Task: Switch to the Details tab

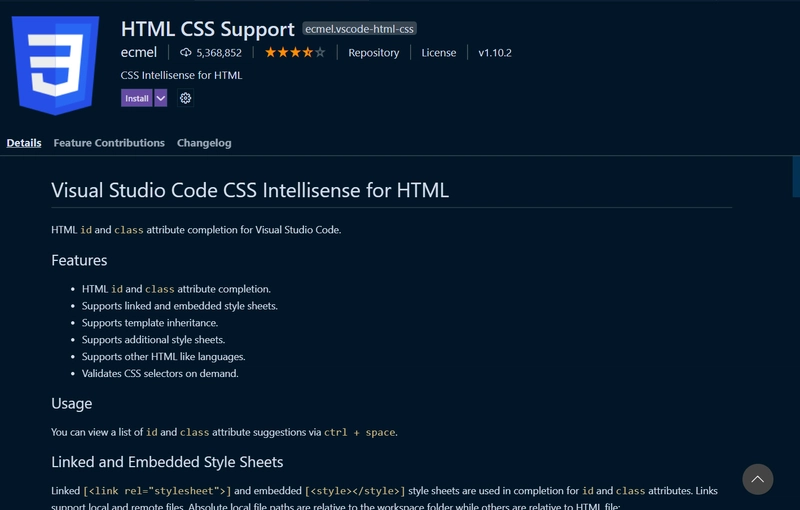Action: click(24, 143)
